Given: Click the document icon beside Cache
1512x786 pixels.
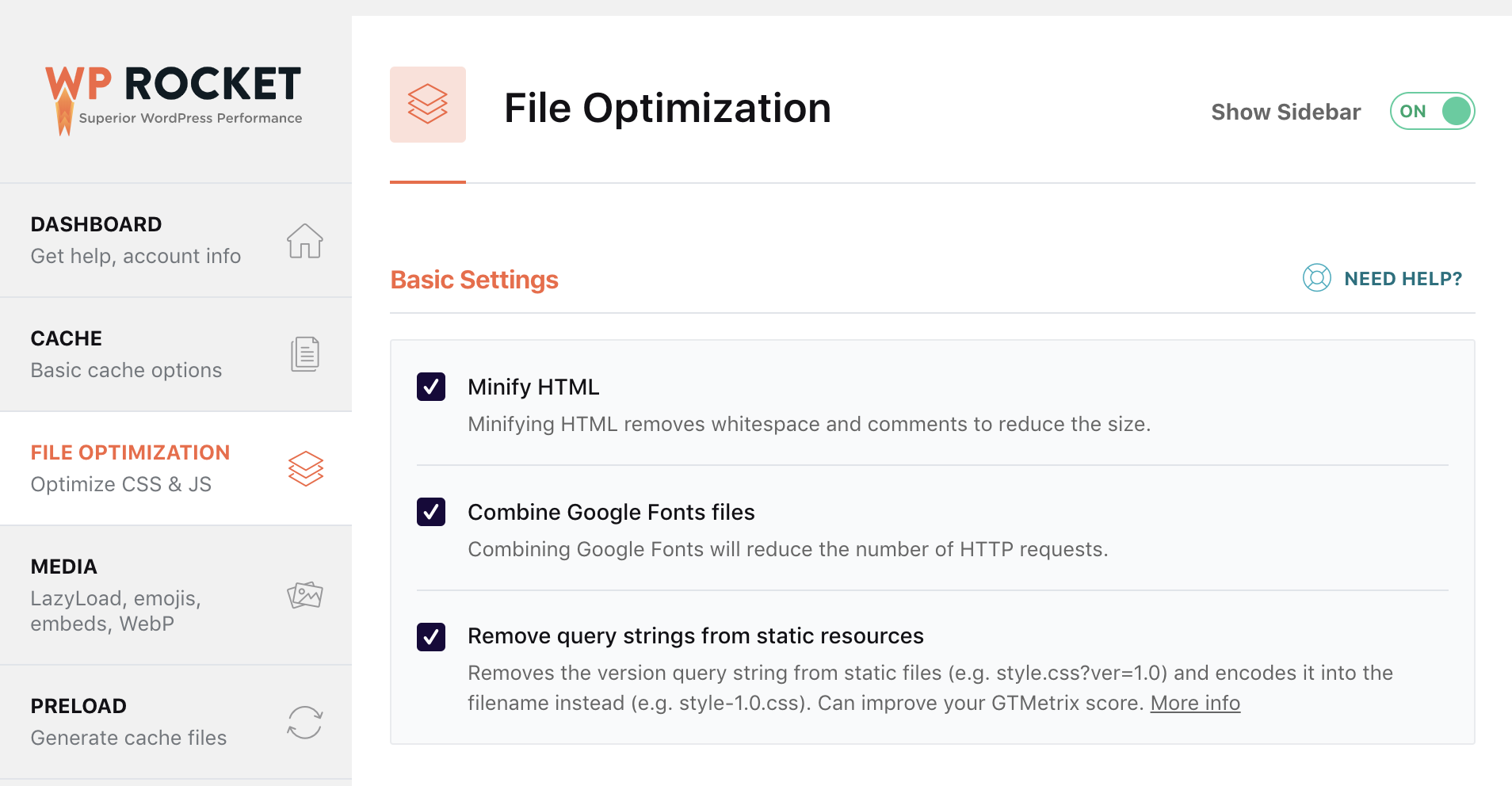Looking at the screenshot, I should tap(304, 354).
